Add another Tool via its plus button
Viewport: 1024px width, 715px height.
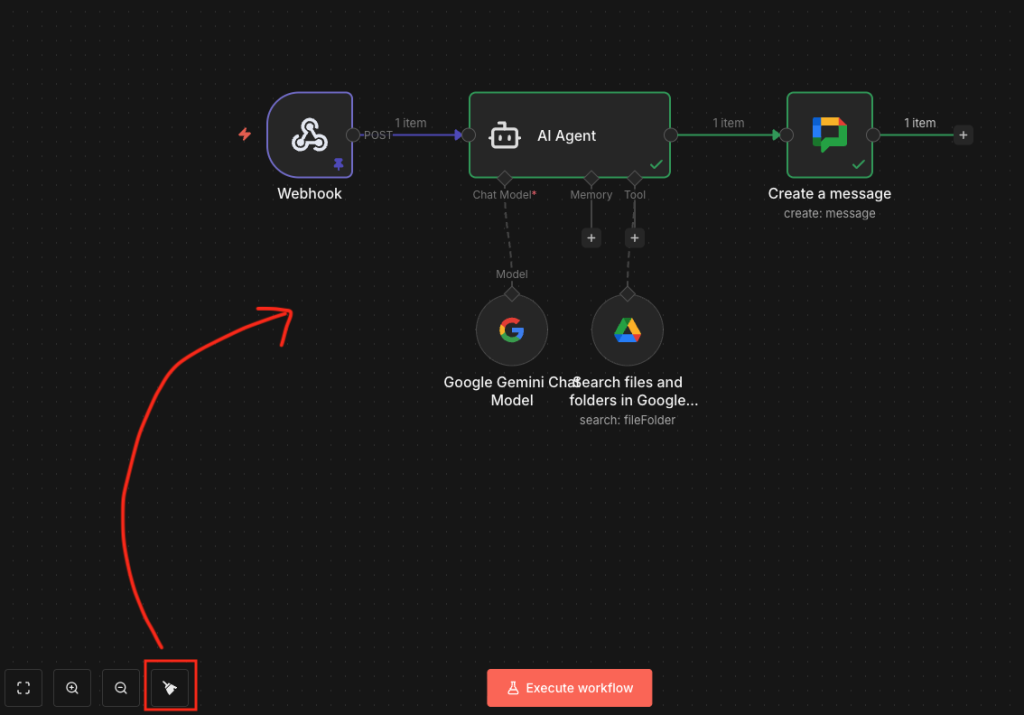(634, 238)
